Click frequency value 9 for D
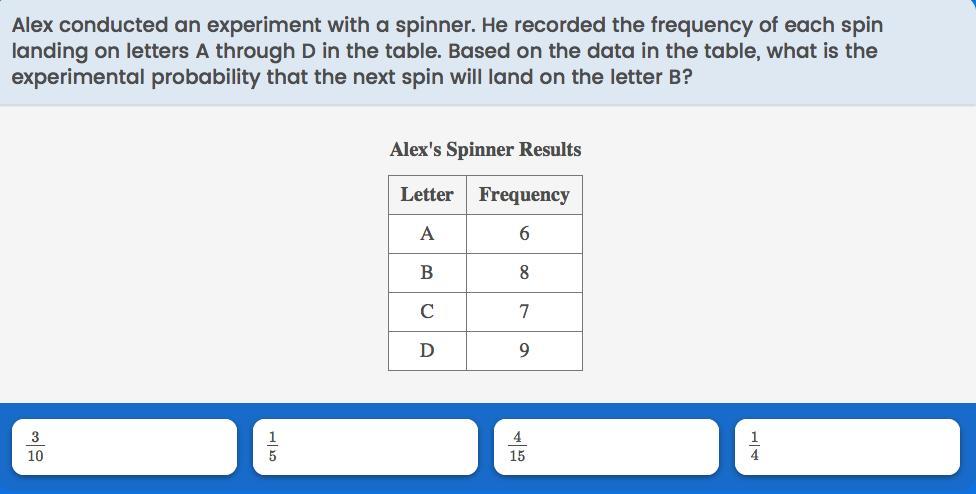976x494 pixels. (524, 351)
